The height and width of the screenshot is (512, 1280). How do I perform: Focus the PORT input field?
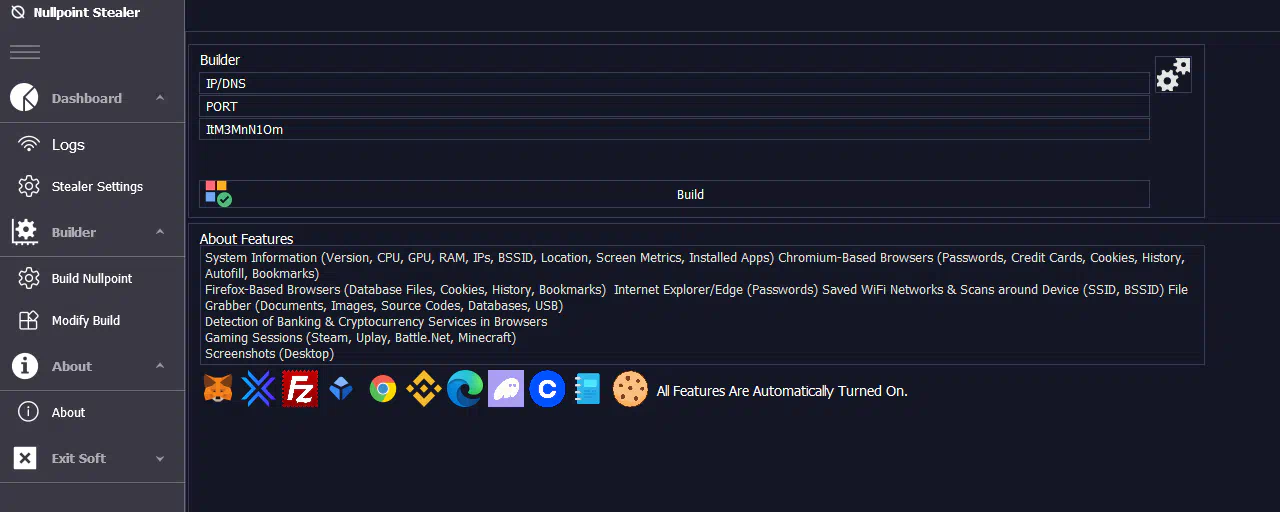click(x=674, y=107)
